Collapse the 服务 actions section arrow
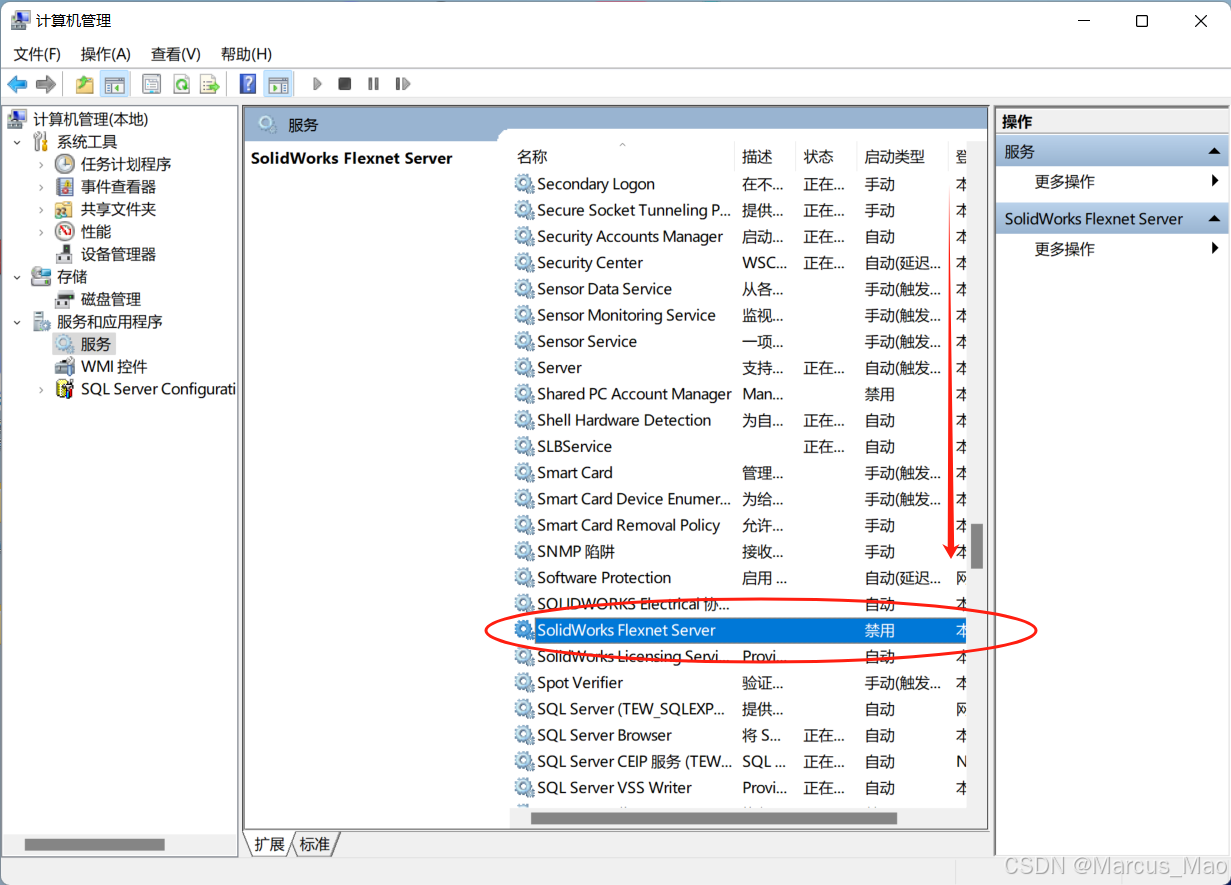 click(x=1214, y=152)
